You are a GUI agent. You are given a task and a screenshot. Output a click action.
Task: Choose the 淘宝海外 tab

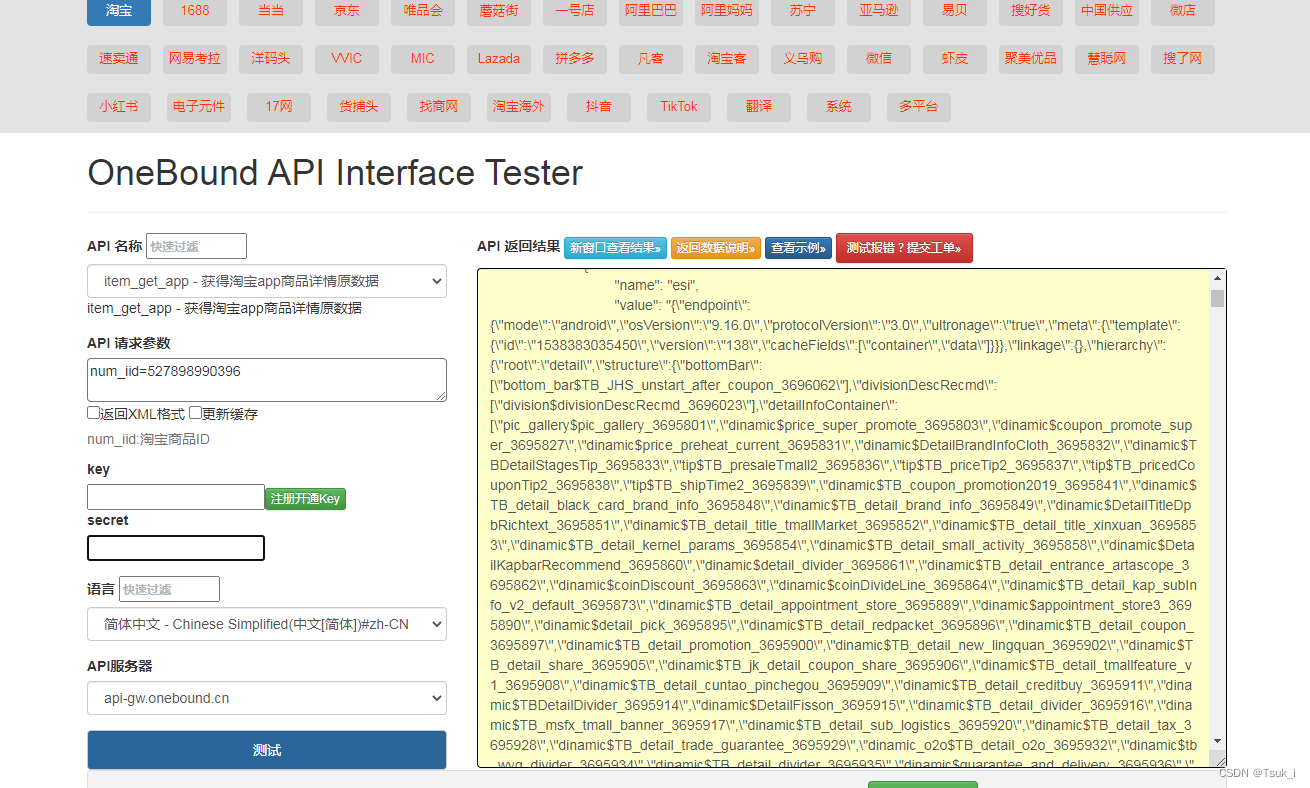[x=519, y=107]
